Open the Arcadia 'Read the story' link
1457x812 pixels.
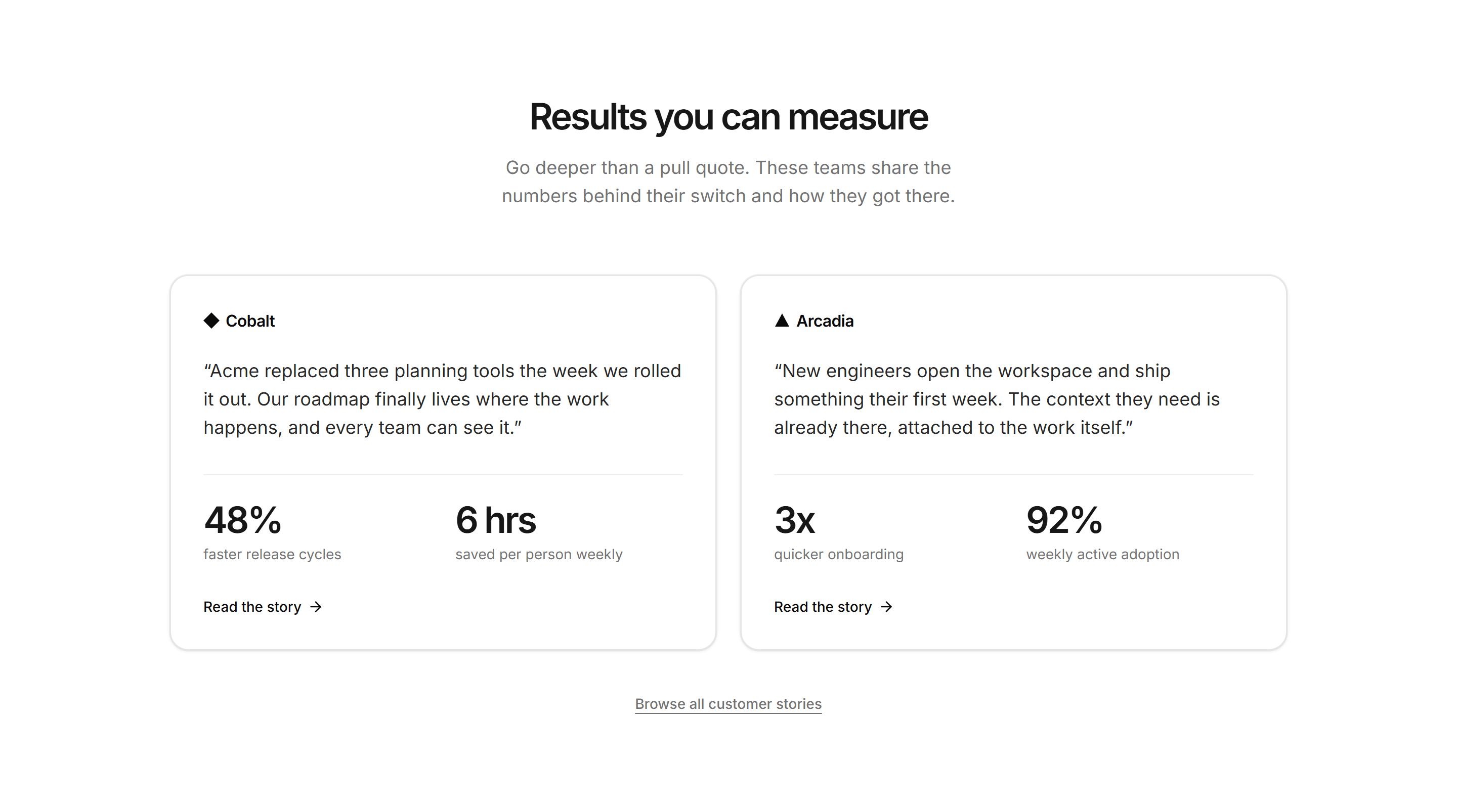click(833, 607)
